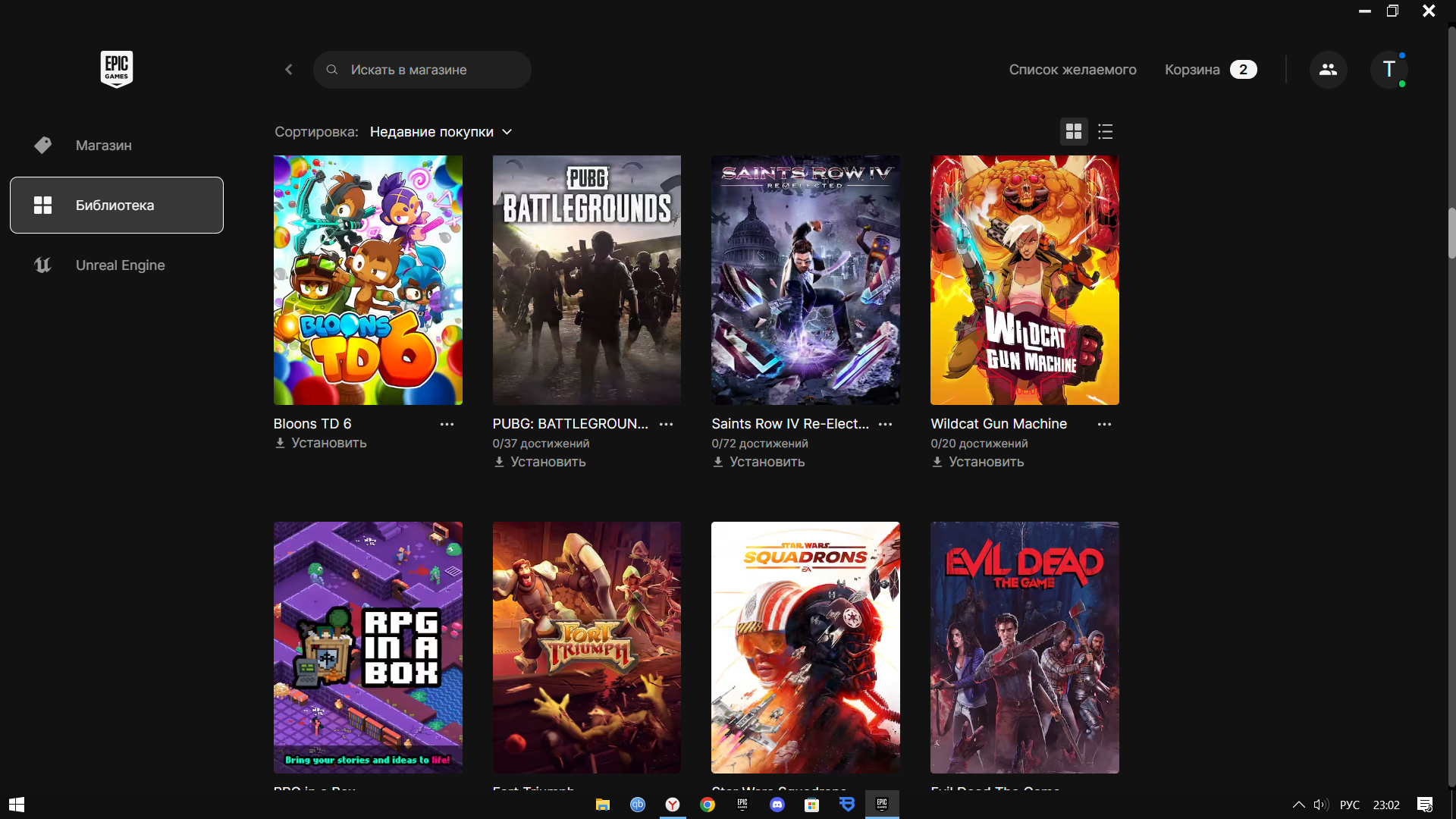Image resolution: width=1456 pixels, height=819 pixels.
Task: Click the Bloons TD 6 title text
Action: coord(312,424)
